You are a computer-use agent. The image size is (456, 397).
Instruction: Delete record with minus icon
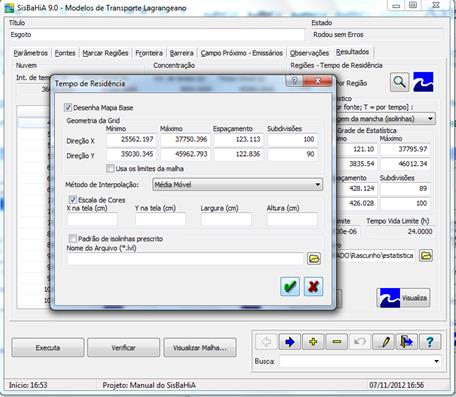click(x=337, y=342)
